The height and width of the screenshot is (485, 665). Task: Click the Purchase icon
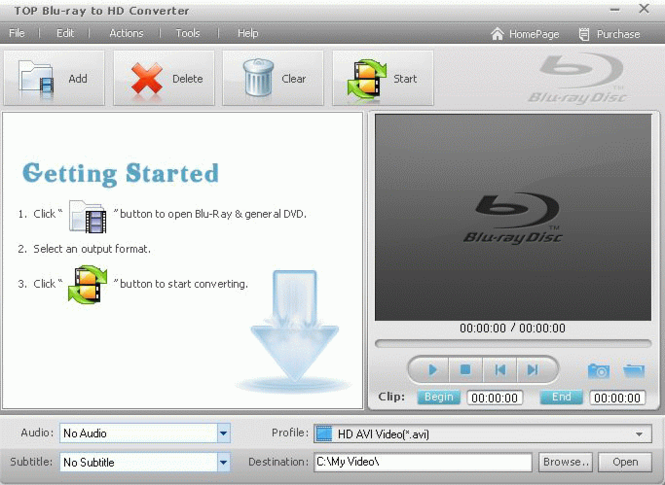pos(584,34)
